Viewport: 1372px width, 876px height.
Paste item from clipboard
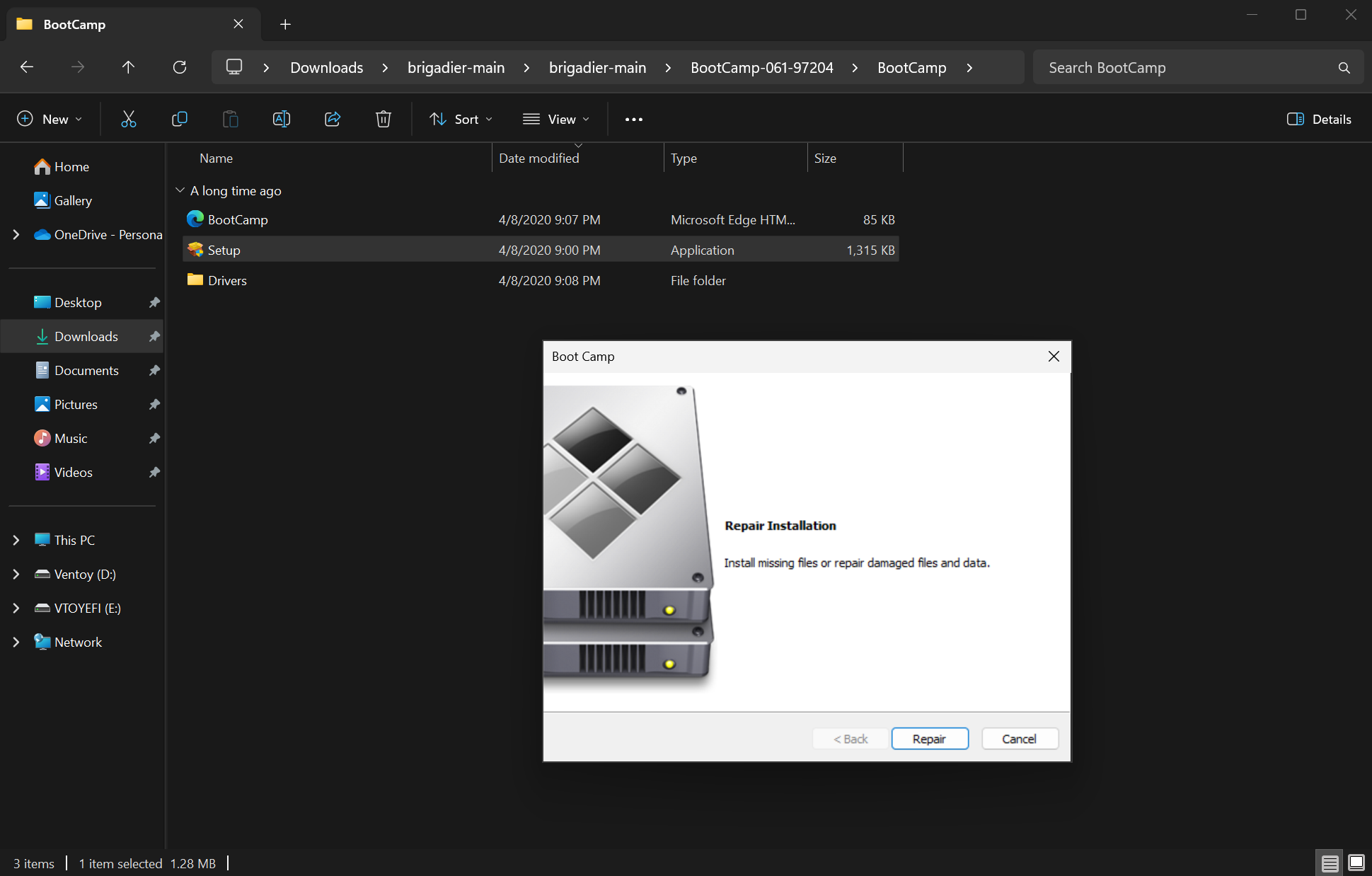[x=230, y=119]
